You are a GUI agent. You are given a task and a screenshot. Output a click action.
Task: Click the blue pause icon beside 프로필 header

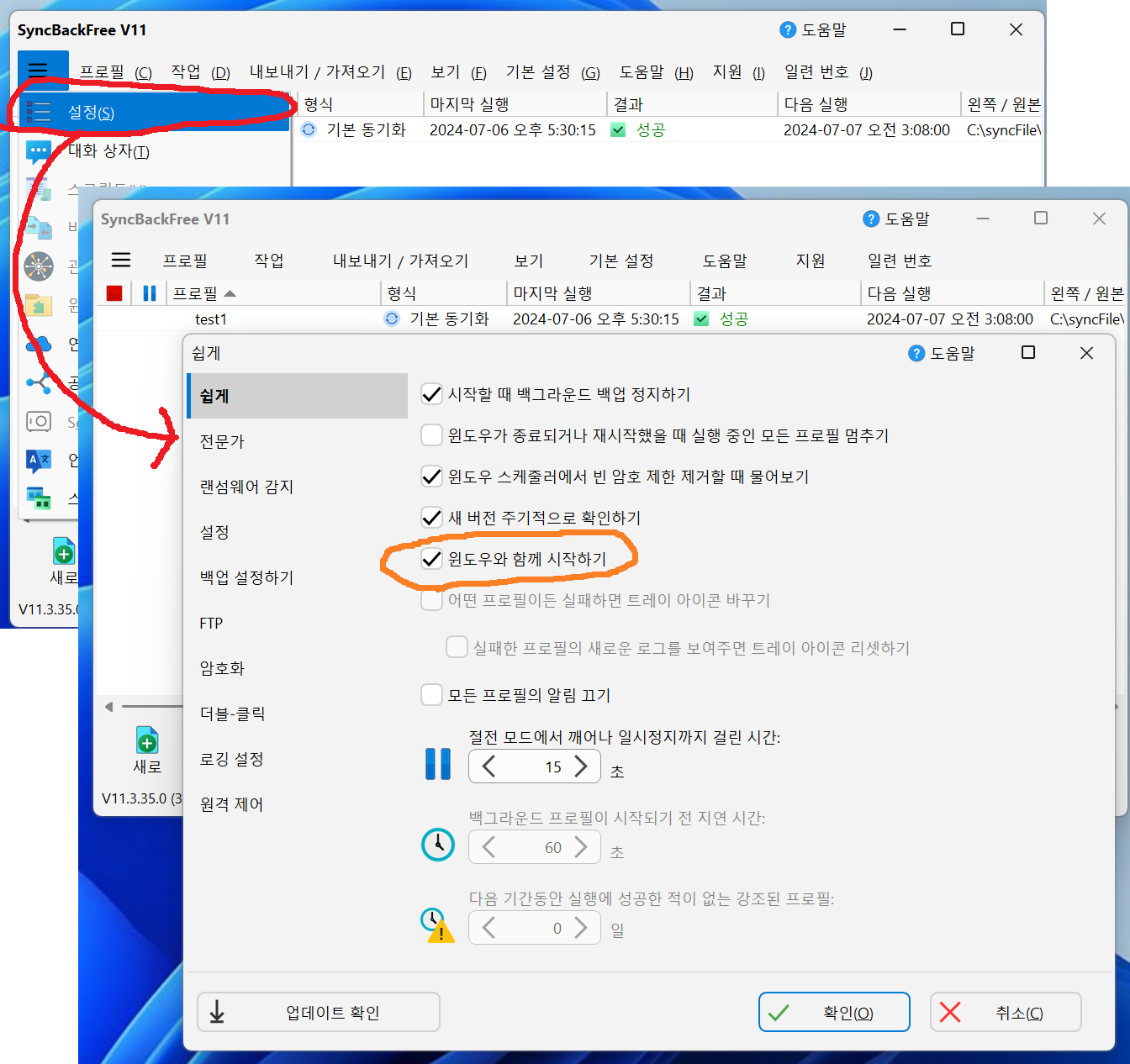[150, 293]
